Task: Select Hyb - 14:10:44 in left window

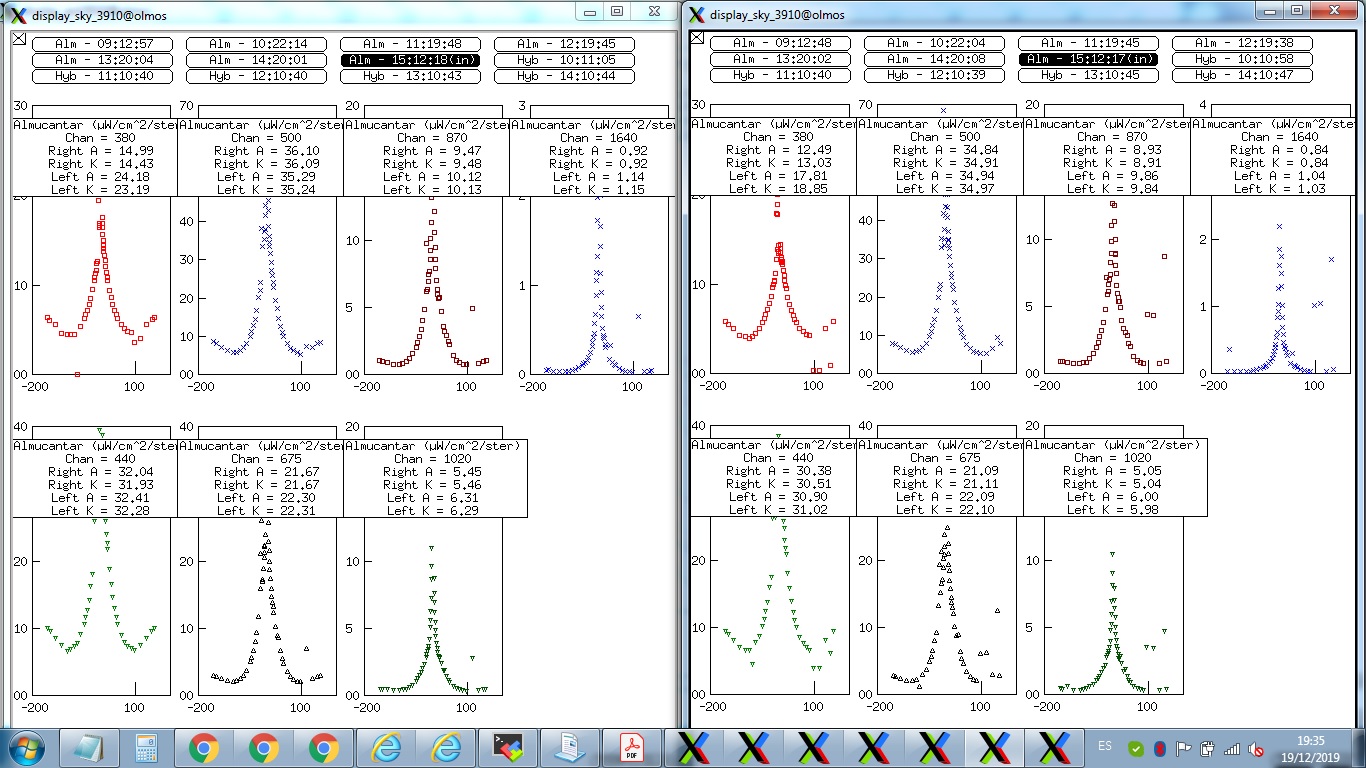Action: click(x=566, y=76)
